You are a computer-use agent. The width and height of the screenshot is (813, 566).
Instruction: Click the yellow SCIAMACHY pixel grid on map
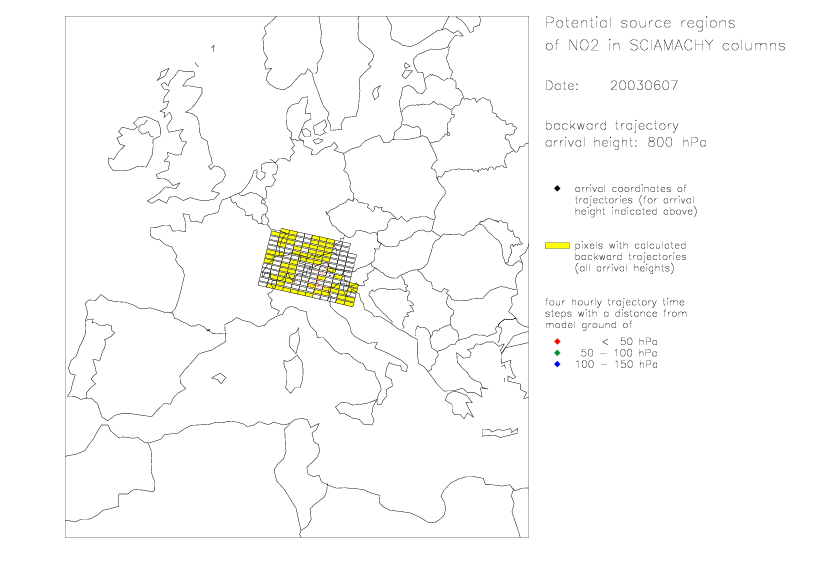(x=309, y=267)
